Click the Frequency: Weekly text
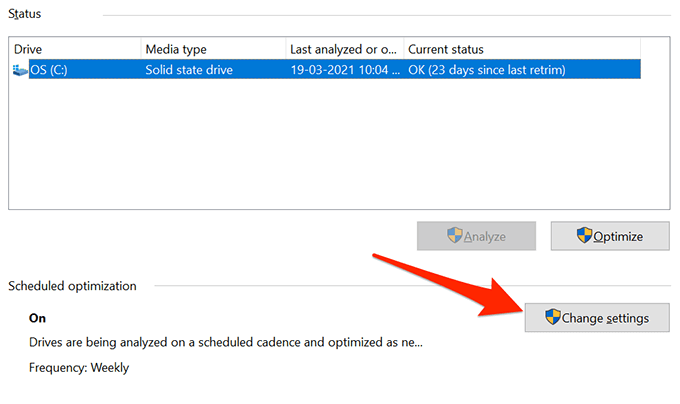 coord(78,367)
